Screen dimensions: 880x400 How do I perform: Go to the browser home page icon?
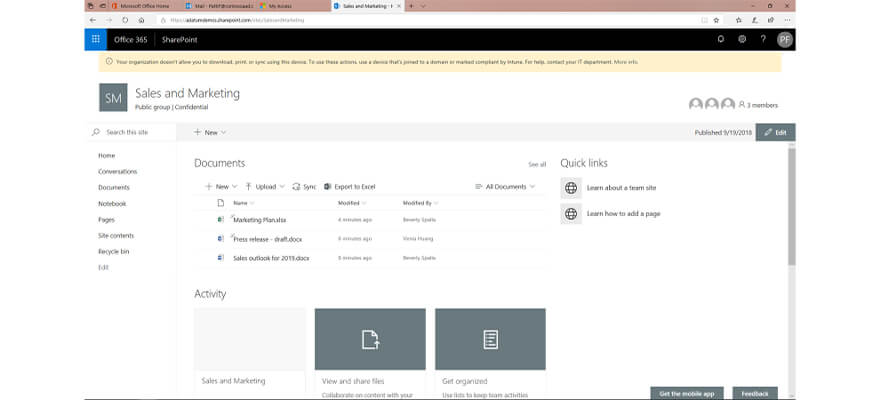click(x=141, y=20)
